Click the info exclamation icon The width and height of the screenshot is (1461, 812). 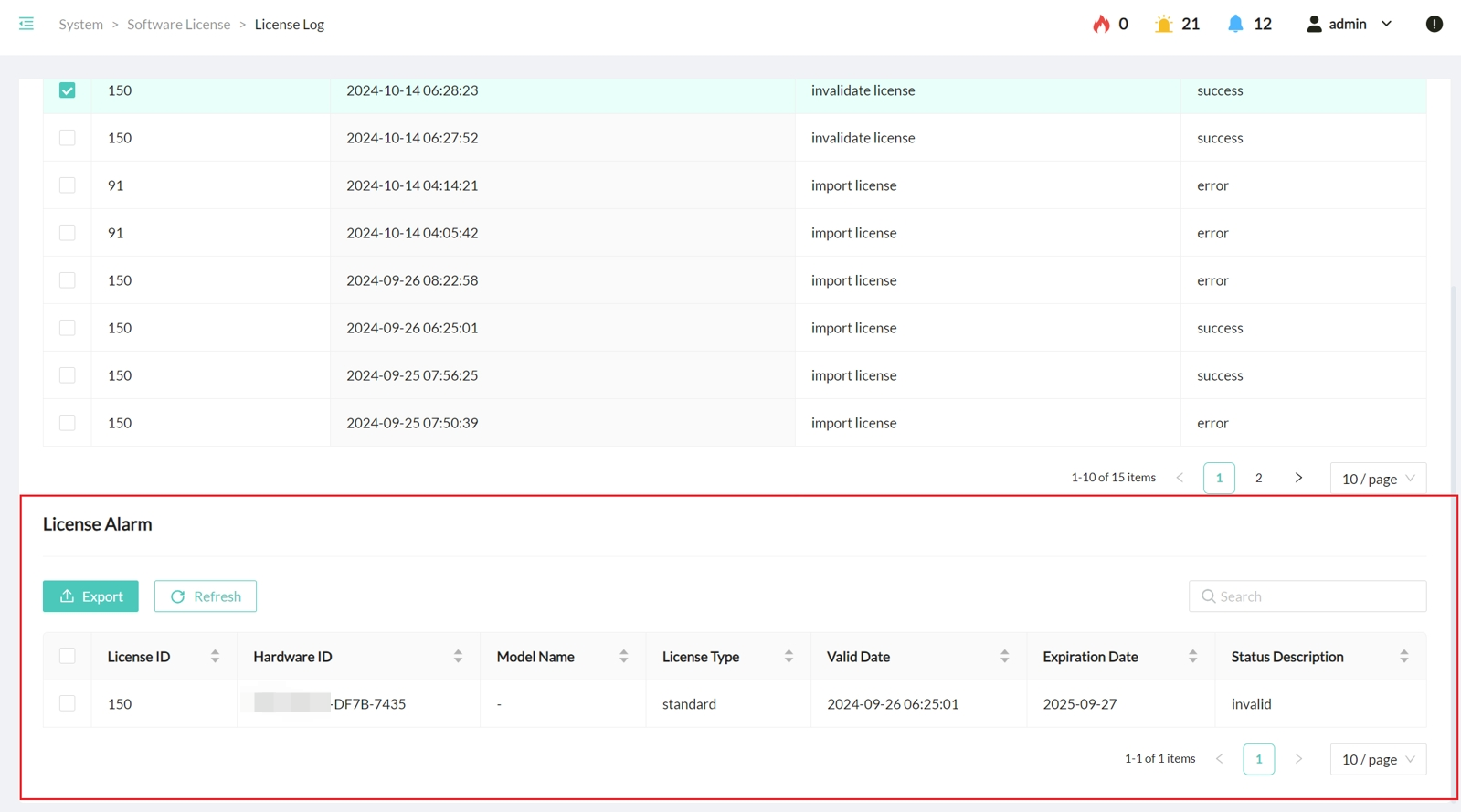(1434, 24)
